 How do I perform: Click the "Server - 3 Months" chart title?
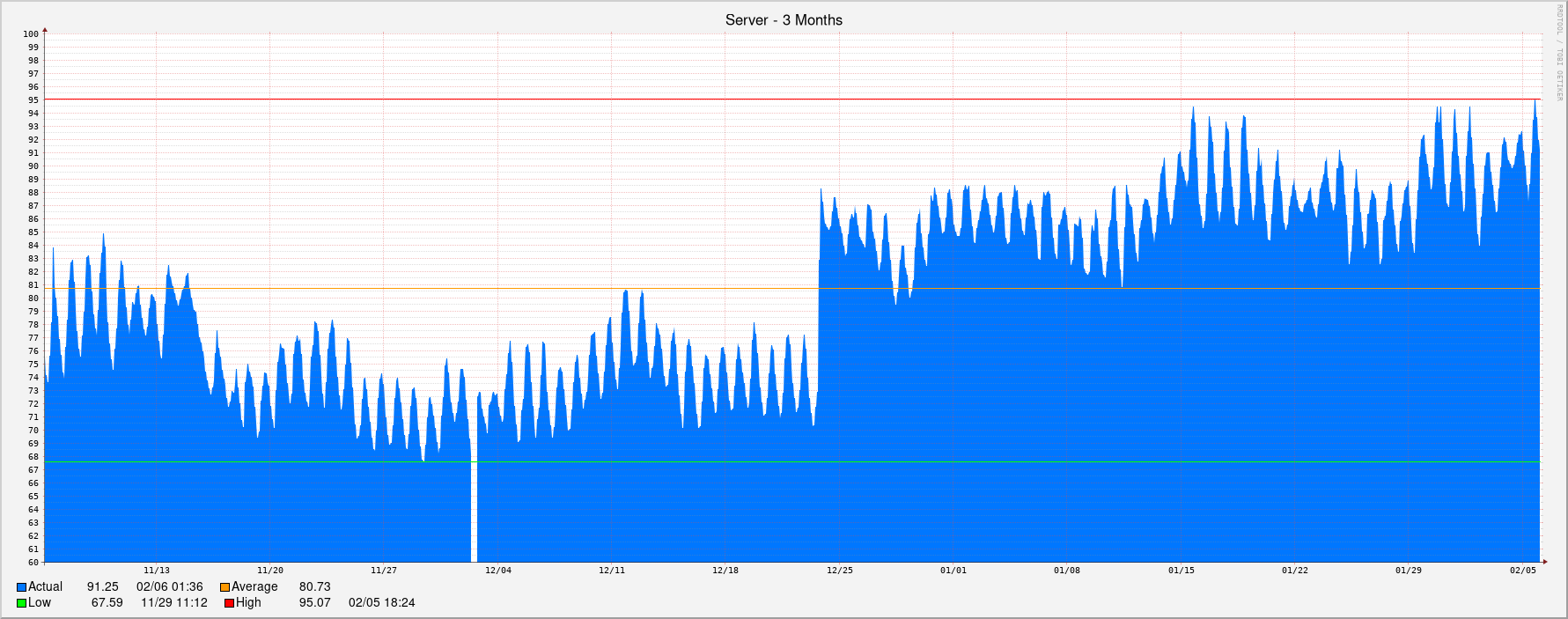[784, 20]
